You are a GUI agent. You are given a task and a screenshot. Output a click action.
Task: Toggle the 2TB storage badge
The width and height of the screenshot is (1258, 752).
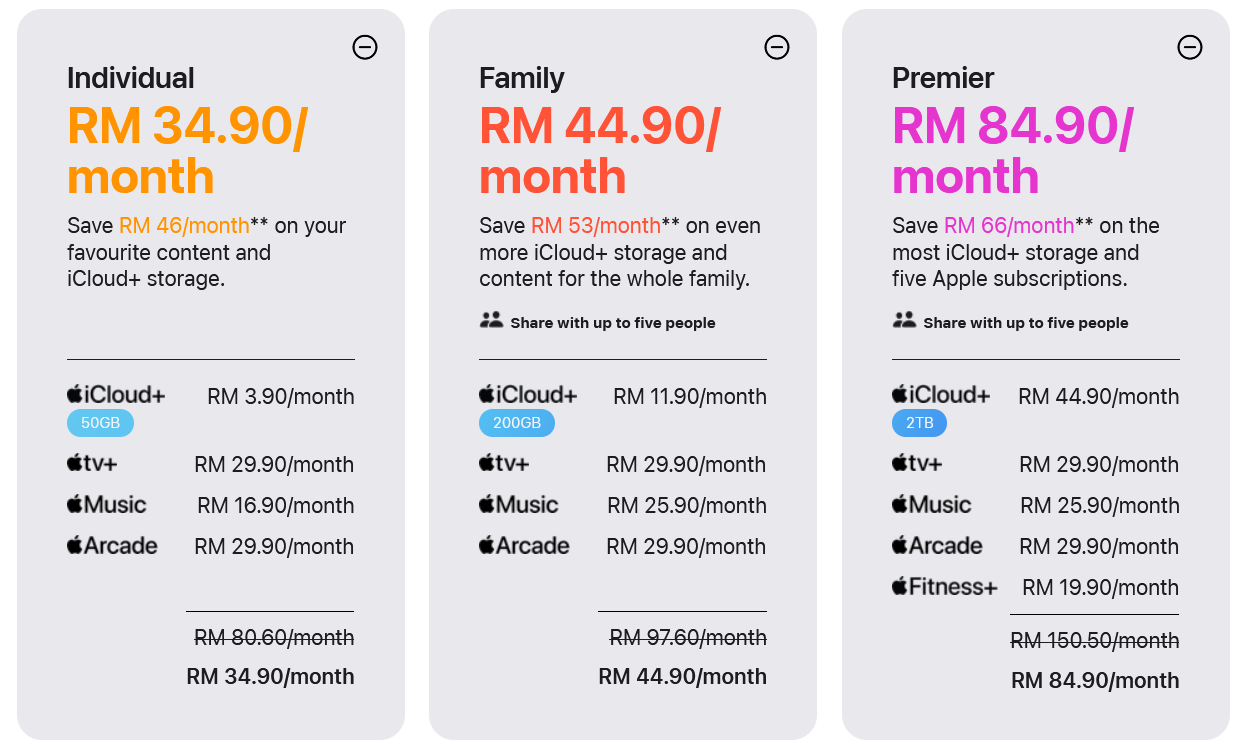[x=919, y=422]
